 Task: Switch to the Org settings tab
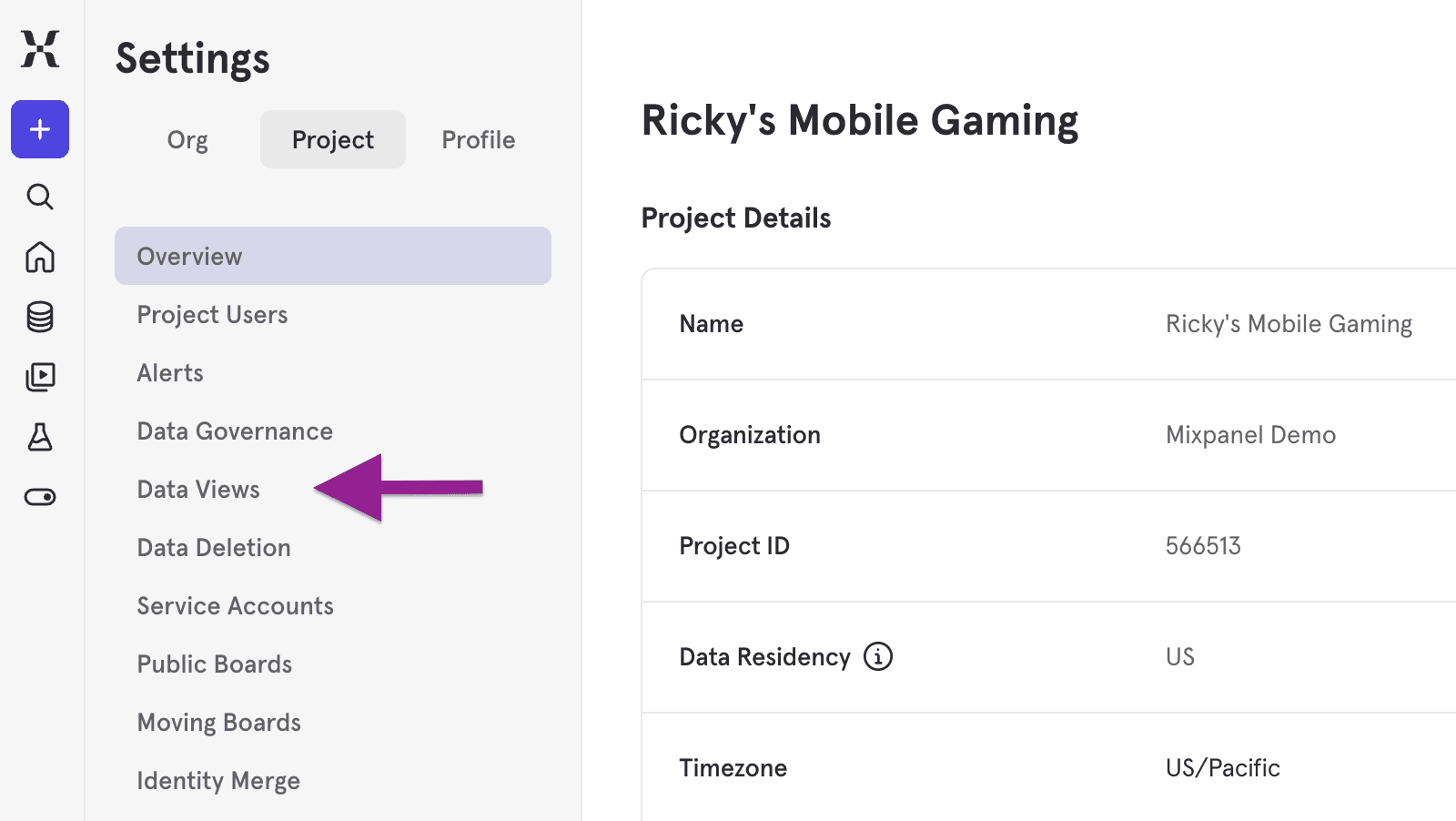tap(187, 139)
